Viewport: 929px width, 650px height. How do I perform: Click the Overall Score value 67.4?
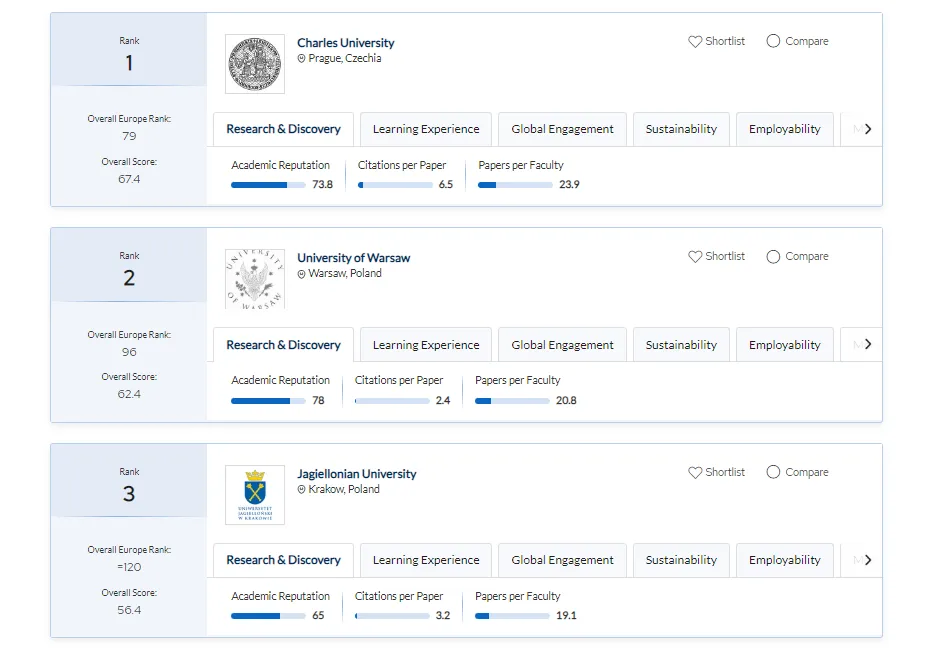pyautogui.click(x=129, y=179)
